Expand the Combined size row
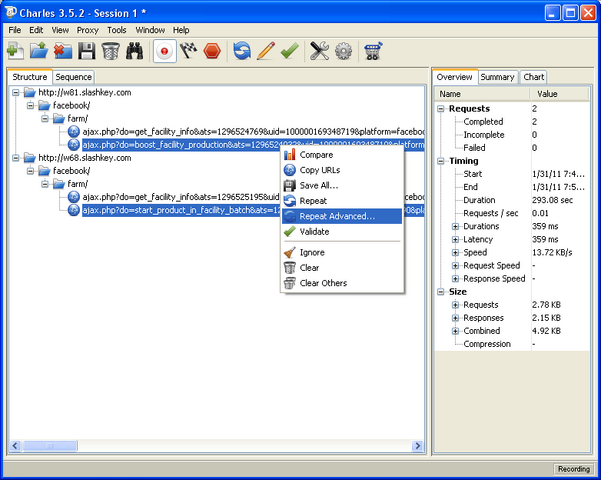Image resolution: width=601 pixels, height=480 pixels. (455, 331)
